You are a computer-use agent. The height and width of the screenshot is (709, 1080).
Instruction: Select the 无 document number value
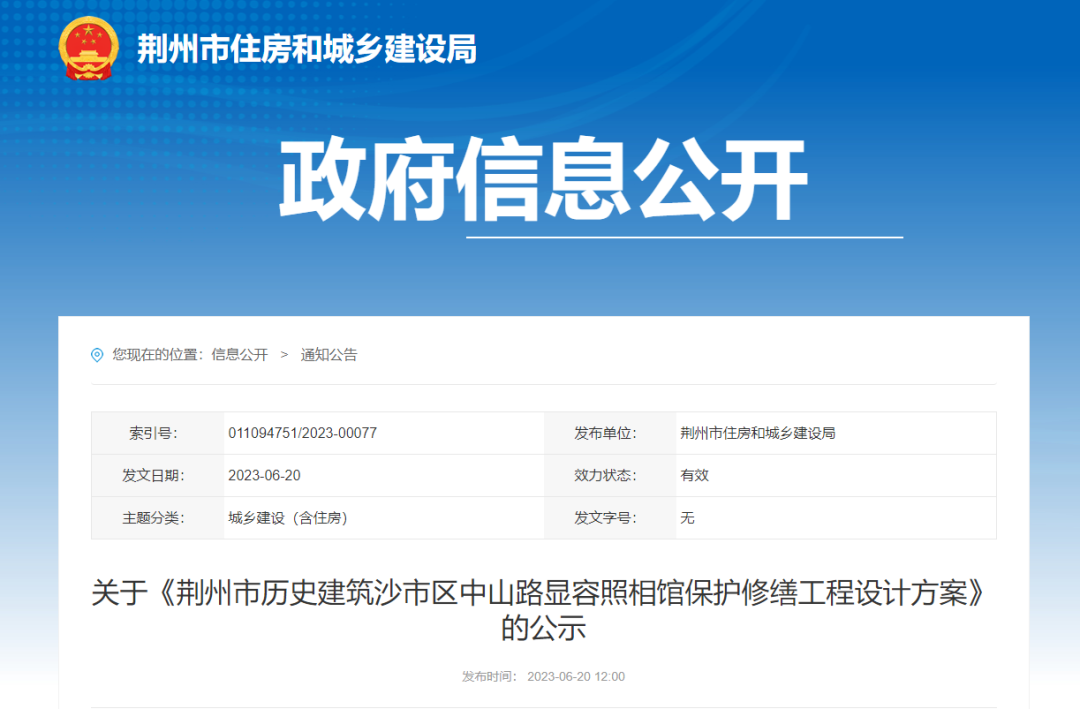[x=687, y=518]
